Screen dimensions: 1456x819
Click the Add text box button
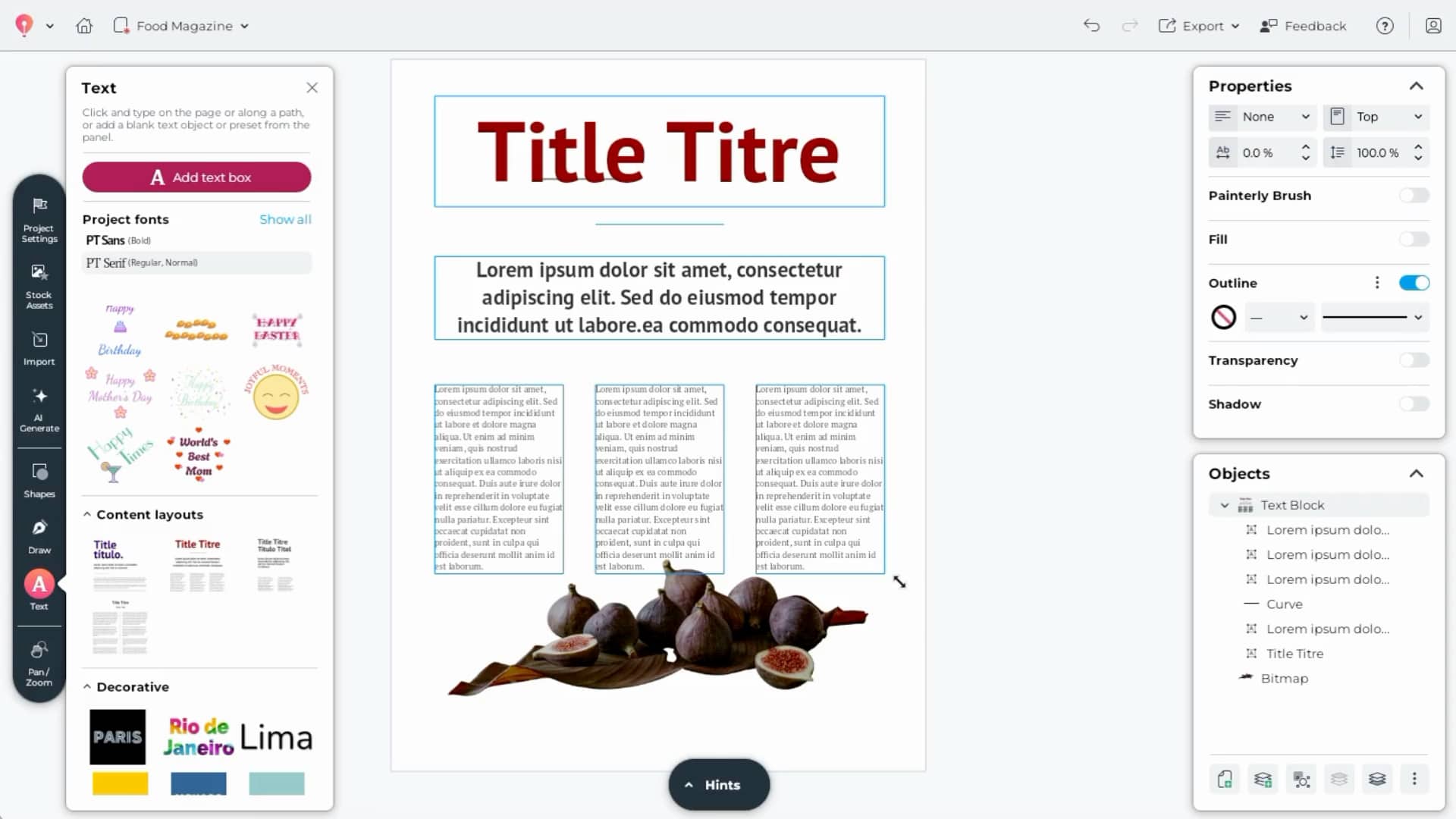click(x=196, y=177)
